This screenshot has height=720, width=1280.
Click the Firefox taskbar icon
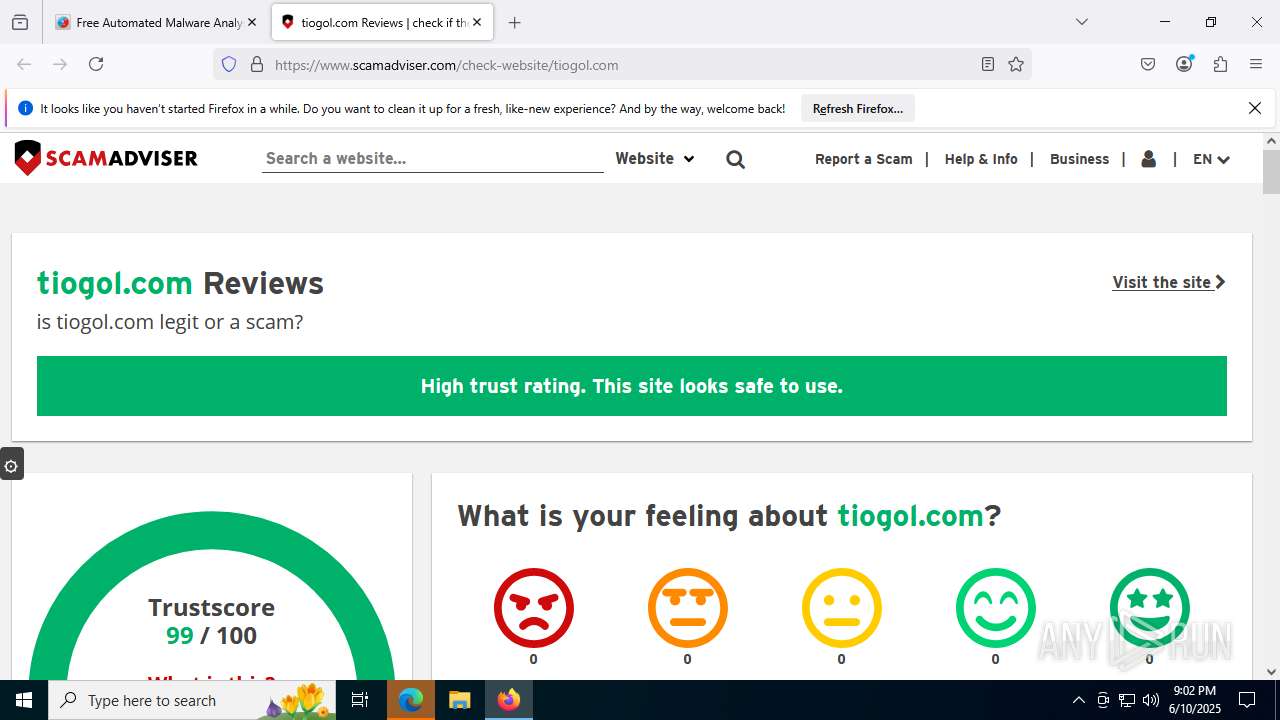point(509,700)
